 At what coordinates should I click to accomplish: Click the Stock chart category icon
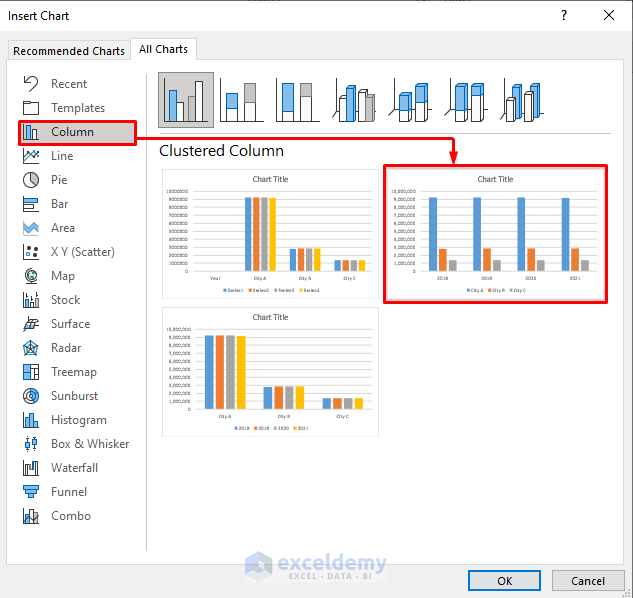click(x=31, y=300)
